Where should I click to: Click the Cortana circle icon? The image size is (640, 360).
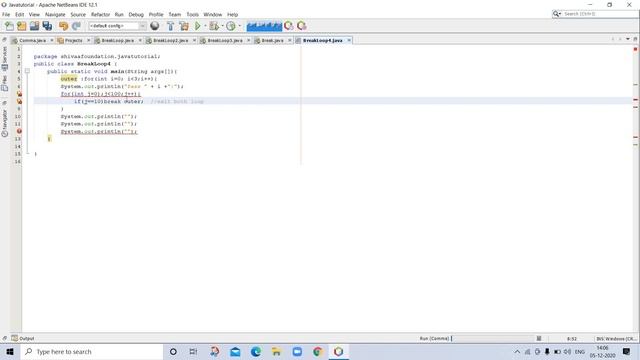[x=173, y=351]
